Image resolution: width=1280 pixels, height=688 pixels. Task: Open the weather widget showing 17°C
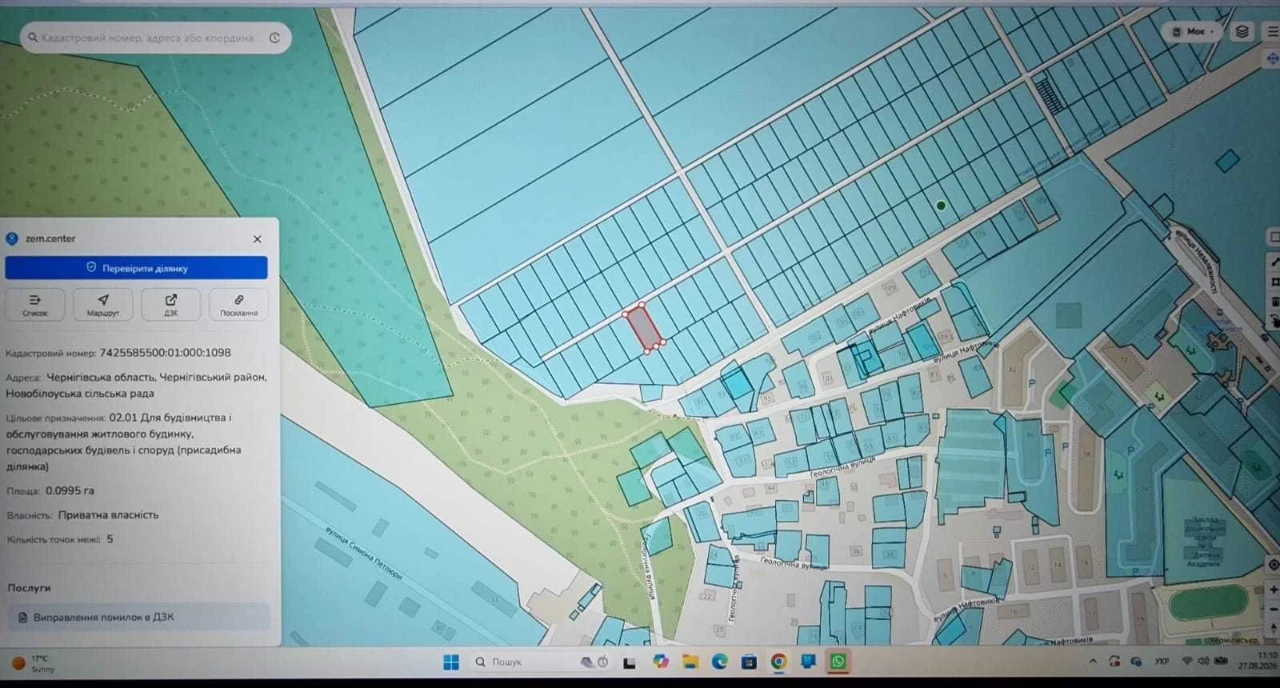click(x=34, y=663)
